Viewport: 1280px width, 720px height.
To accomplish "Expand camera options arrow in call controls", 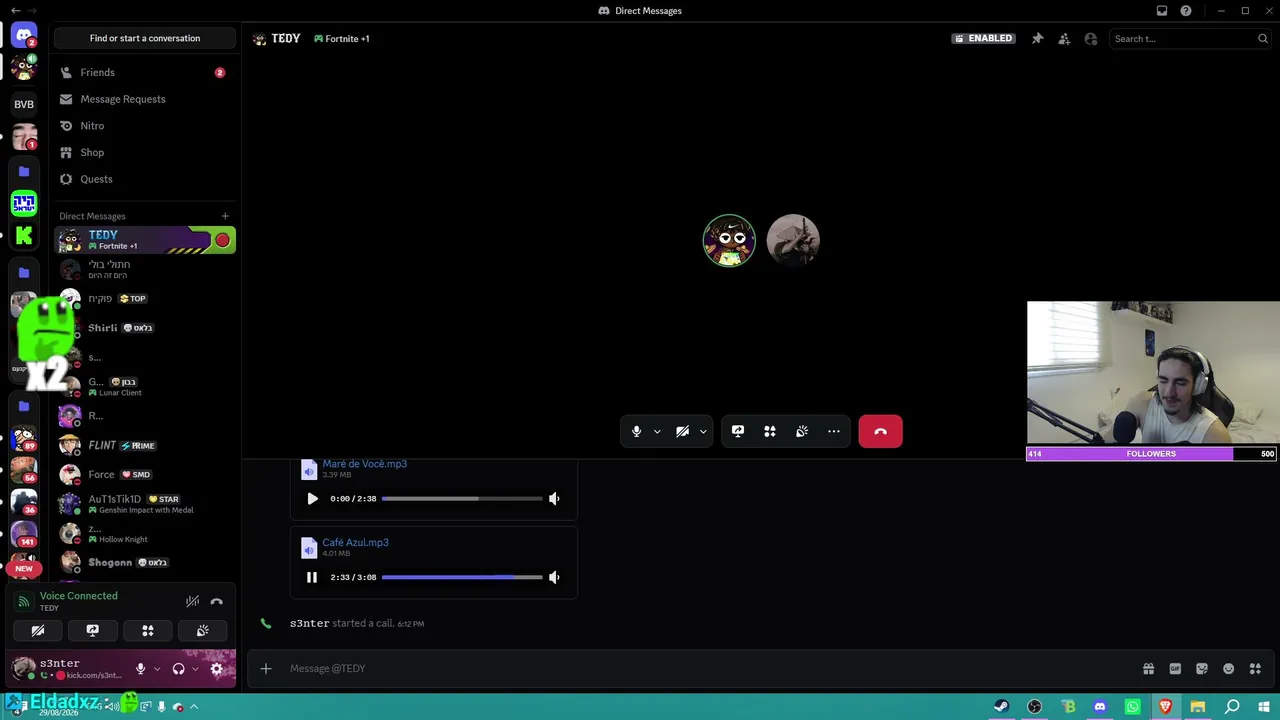I will [x=703, y=431].
